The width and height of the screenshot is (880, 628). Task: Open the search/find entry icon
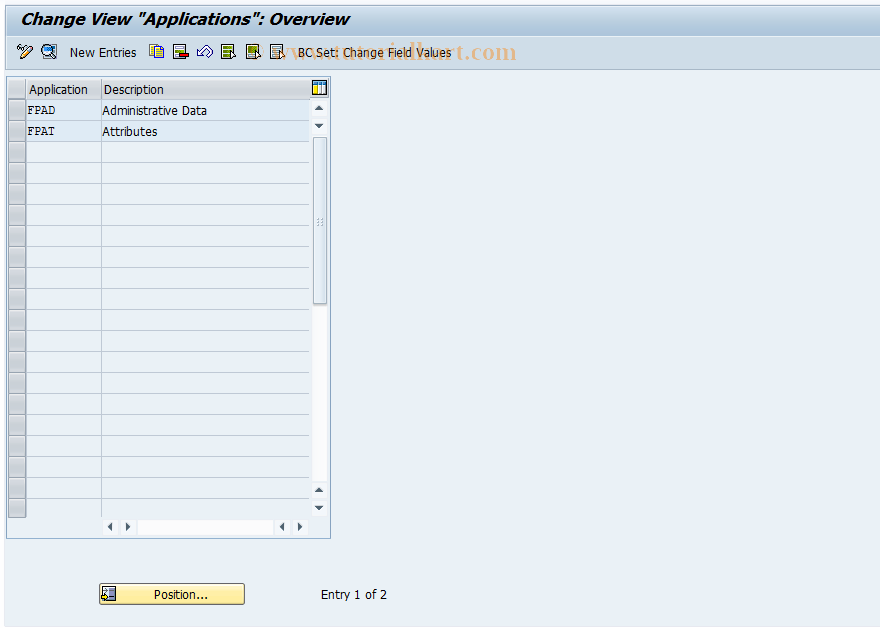pos(49,52)
